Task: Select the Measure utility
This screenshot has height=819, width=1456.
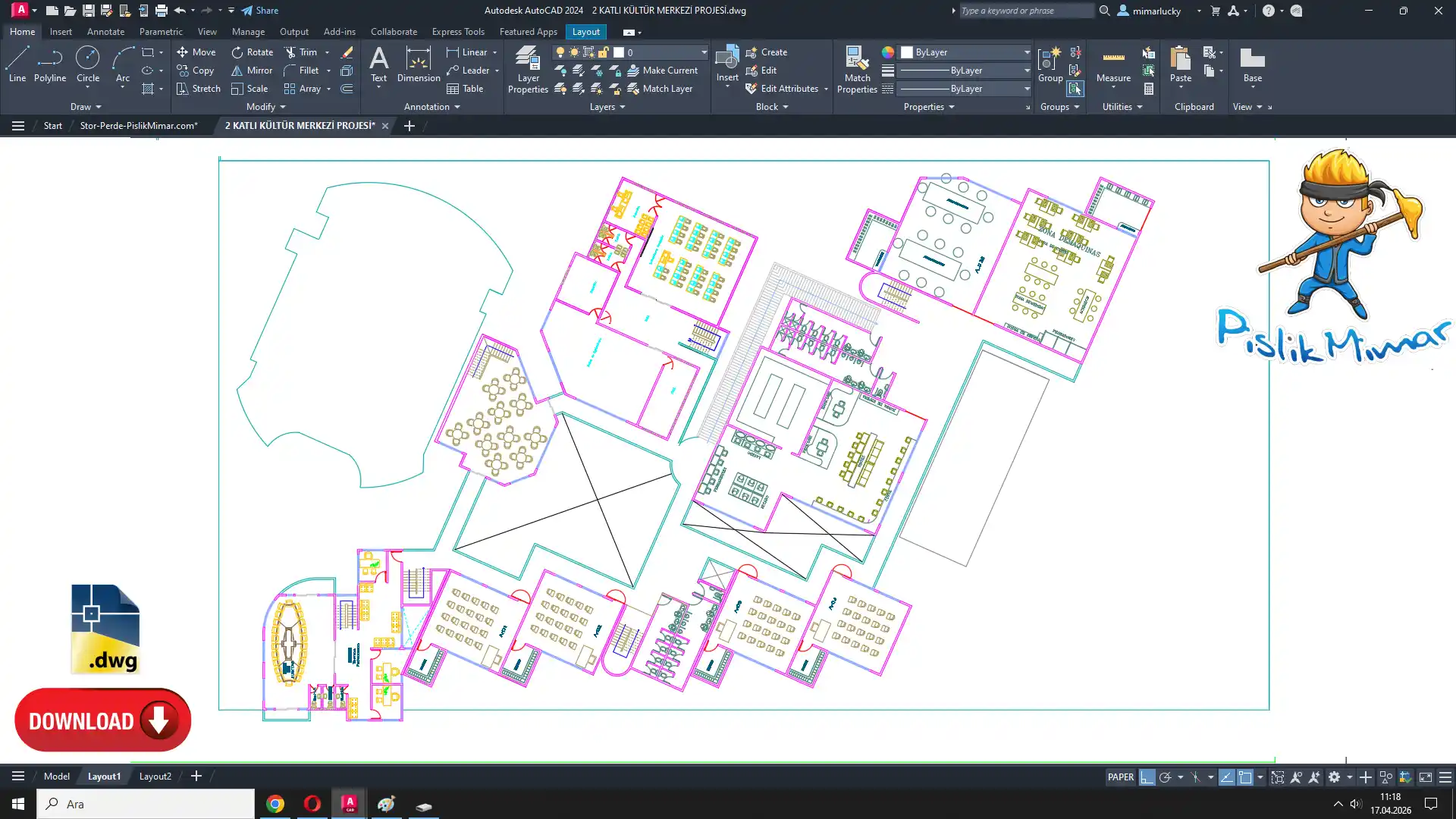Action: coord(1113,64)
